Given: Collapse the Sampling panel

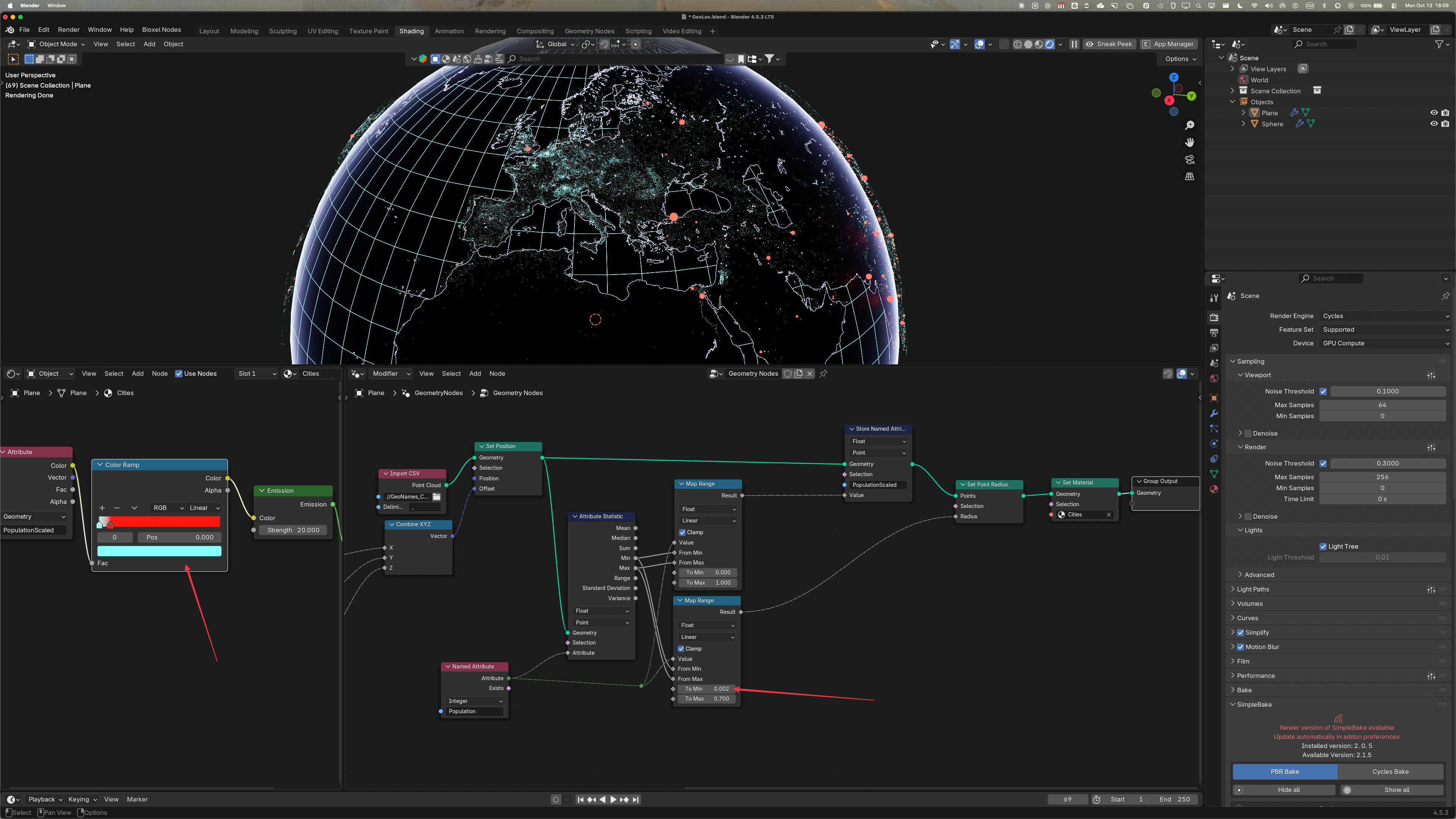Looking at the screenshot, I should pos(1250,361).
